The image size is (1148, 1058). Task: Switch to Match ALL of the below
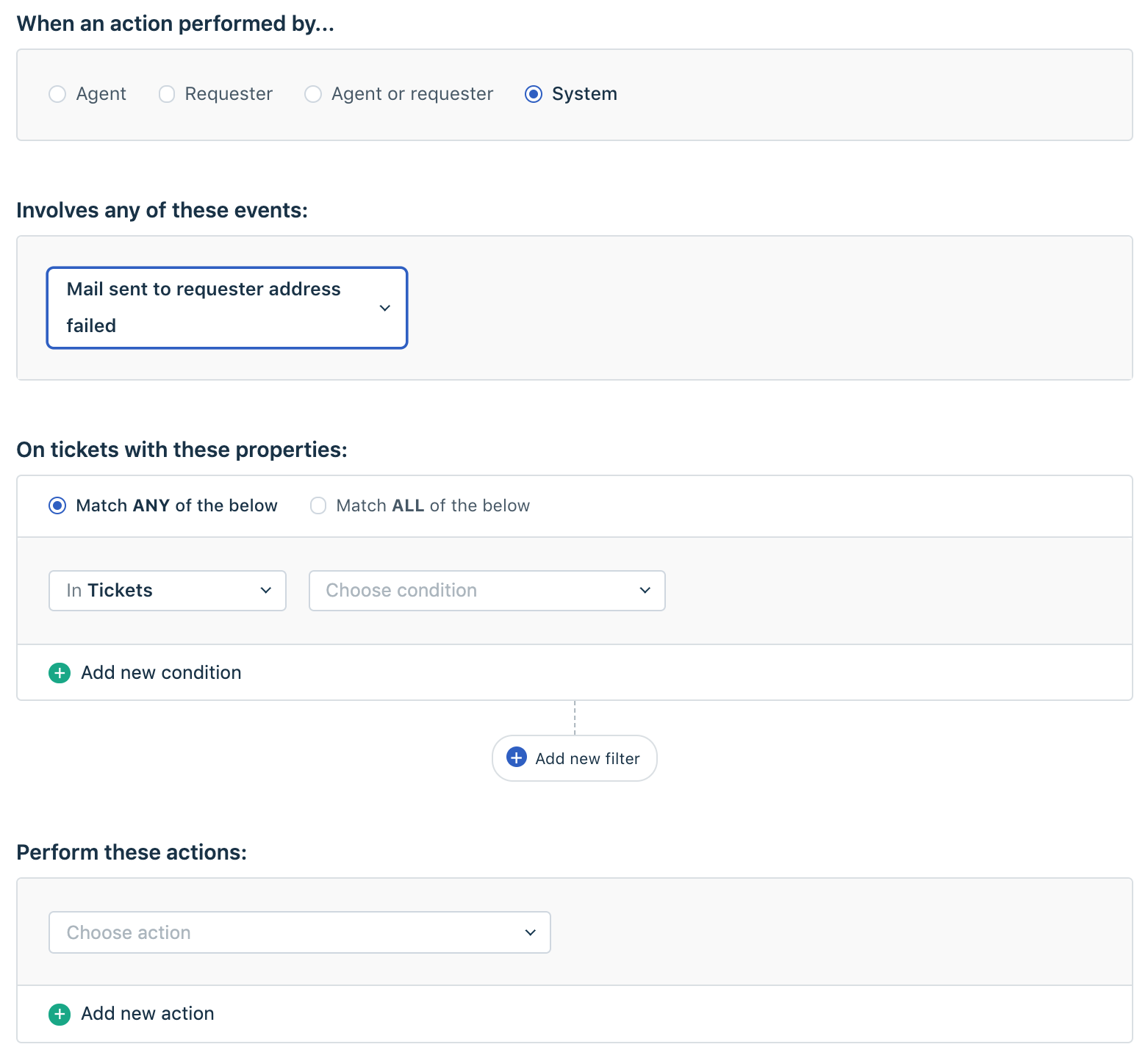(318, 505)
